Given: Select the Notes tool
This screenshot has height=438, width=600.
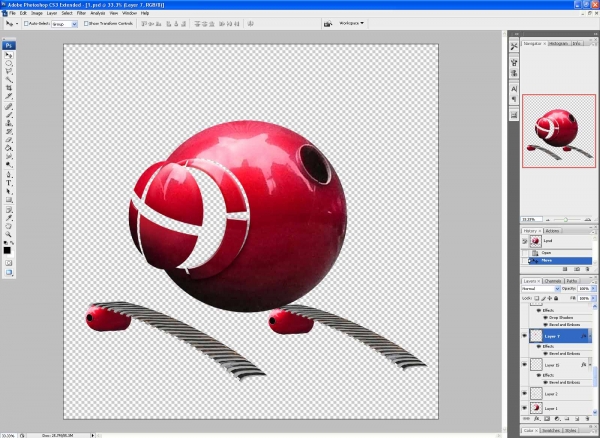Looking at the screenshot, I should click(8, 210).
